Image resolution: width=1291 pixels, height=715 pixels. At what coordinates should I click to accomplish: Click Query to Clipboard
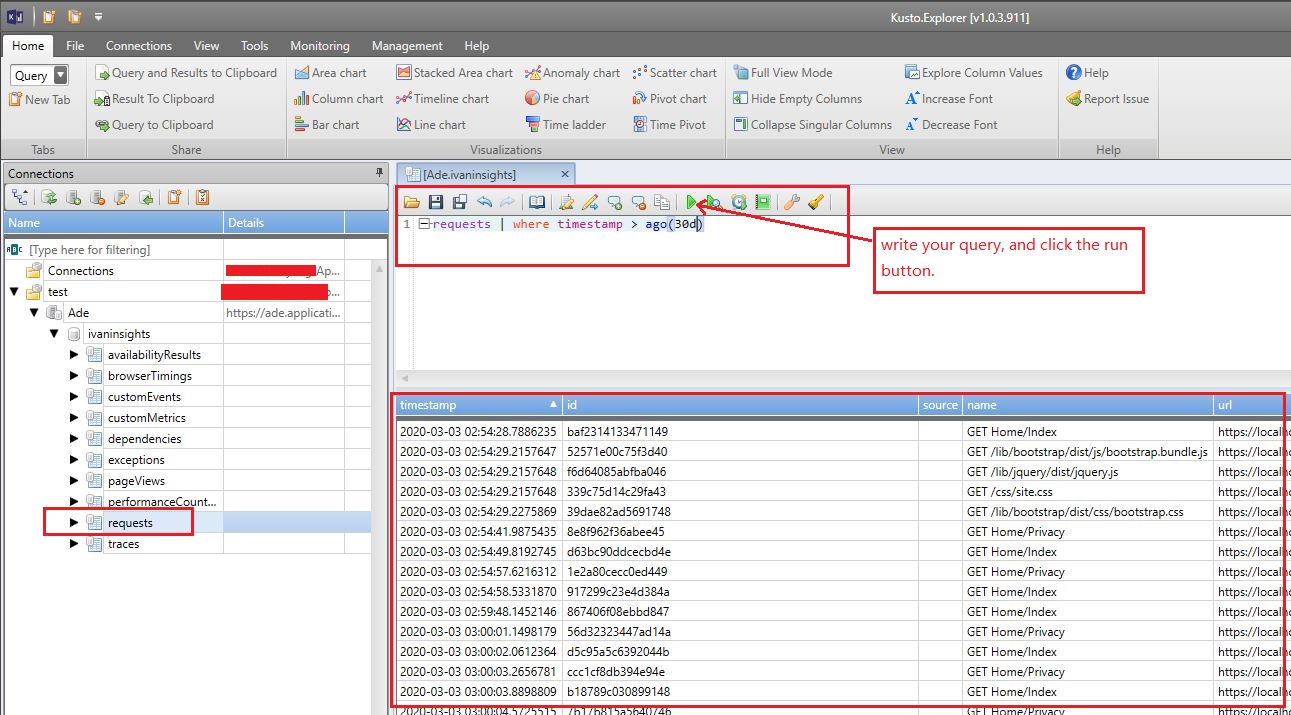click(x=154, y=125)
